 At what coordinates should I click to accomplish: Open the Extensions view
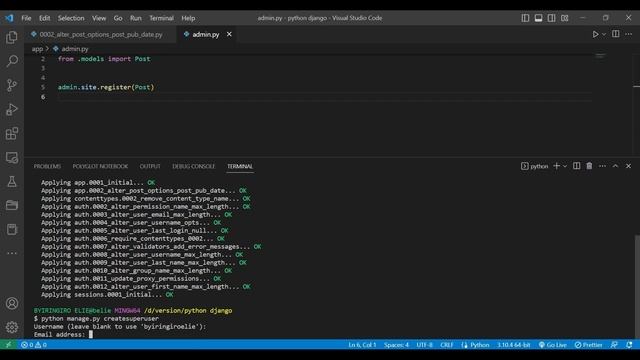tap(12, 133)
